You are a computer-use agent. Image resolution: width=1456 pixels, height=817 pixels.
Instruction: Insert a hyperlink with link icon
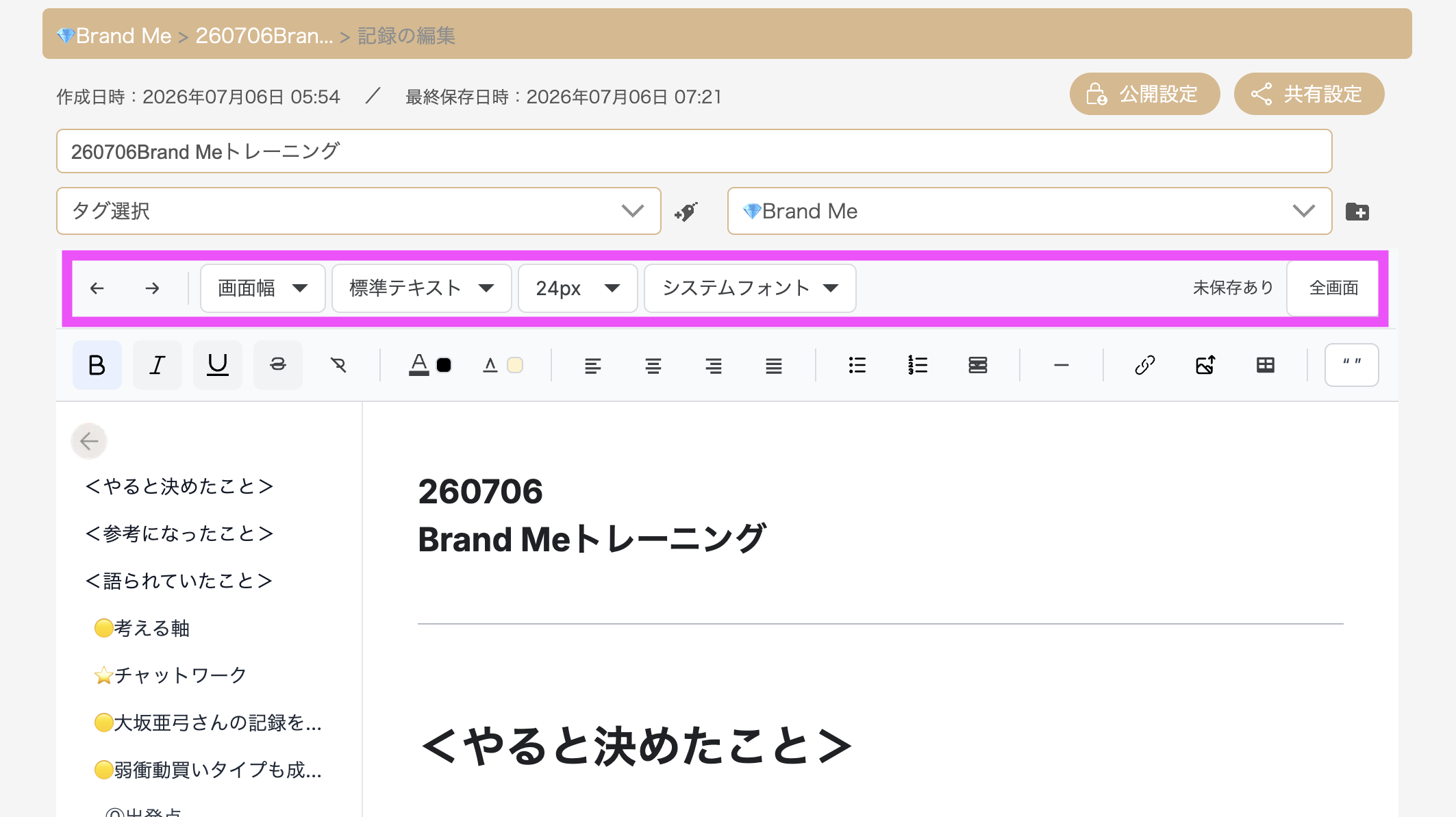click(x=1144, y=365)
